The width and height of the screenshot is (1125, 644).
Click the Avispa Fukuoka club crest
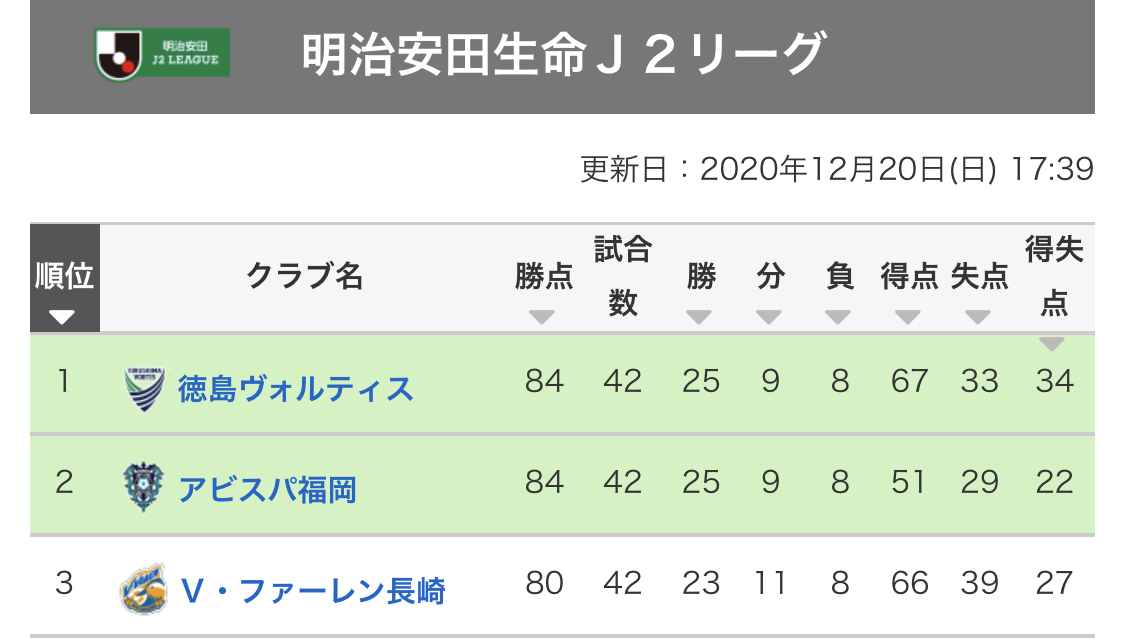(x=143, y=486)
